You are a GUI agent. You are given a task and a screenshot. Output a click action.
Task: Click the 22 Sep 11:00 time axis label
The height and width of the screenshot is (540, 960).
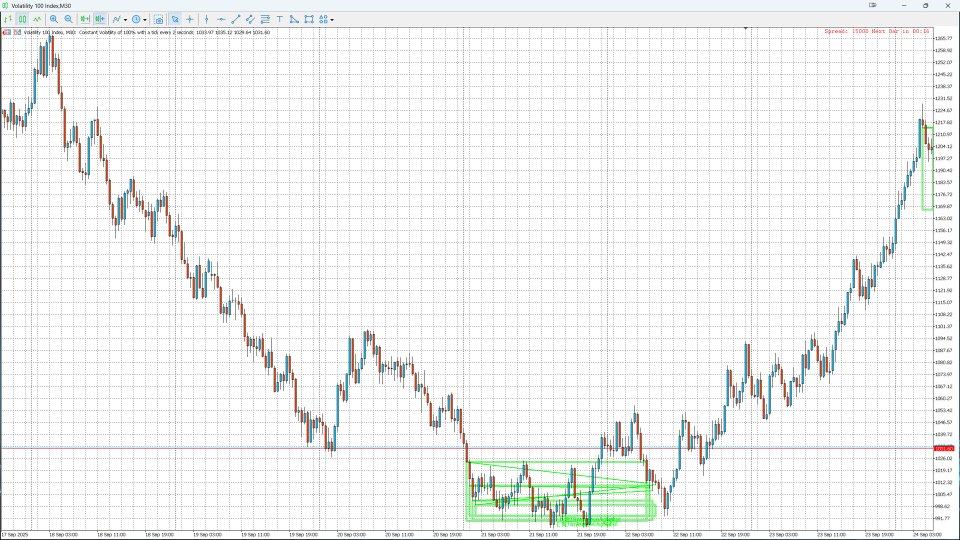pyautogui.click(x=687, y=534)
